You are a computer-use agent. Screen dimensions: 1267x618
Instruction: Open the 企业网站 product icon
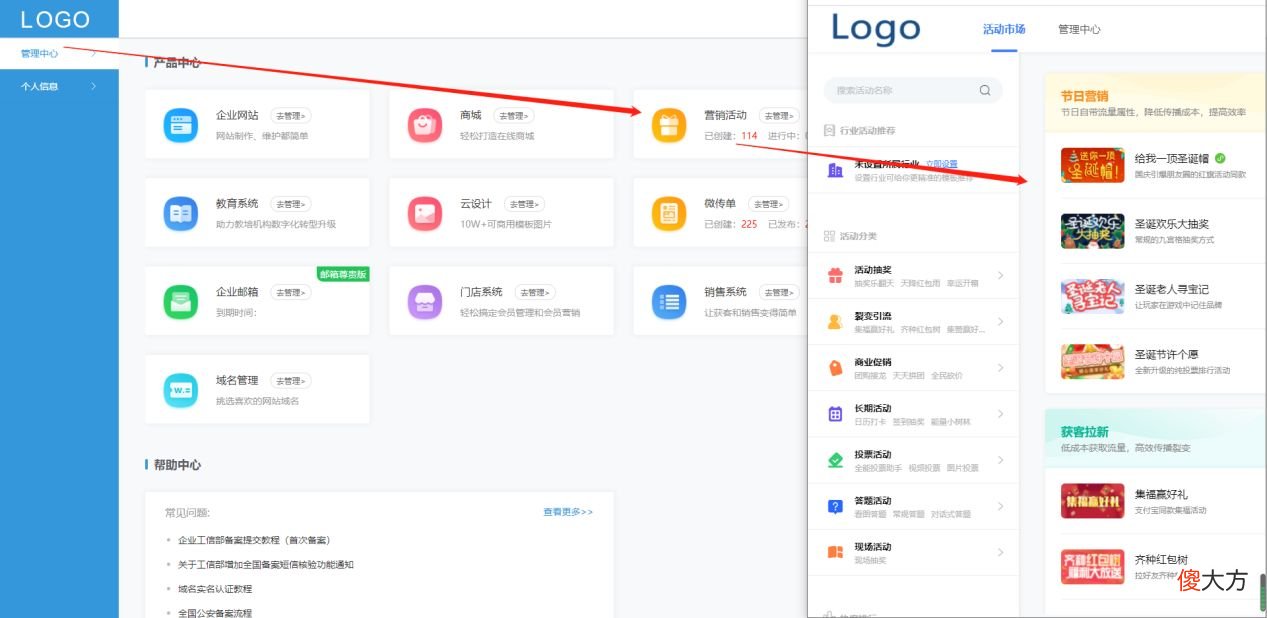[181, 125]
